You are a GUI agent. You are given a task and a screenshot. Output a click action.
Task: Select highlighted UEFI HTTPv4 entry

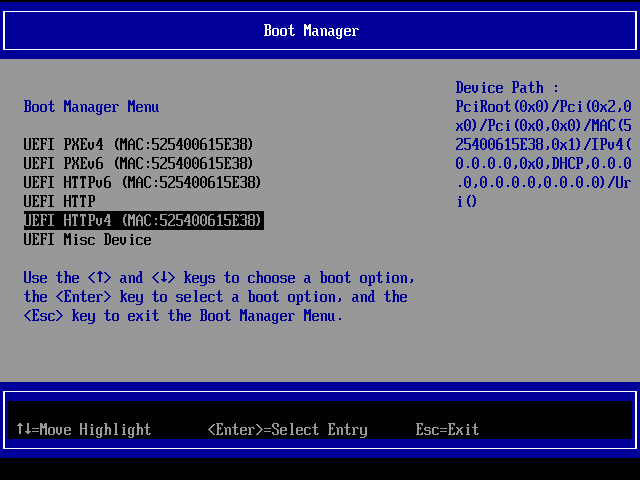coord(144,221)
